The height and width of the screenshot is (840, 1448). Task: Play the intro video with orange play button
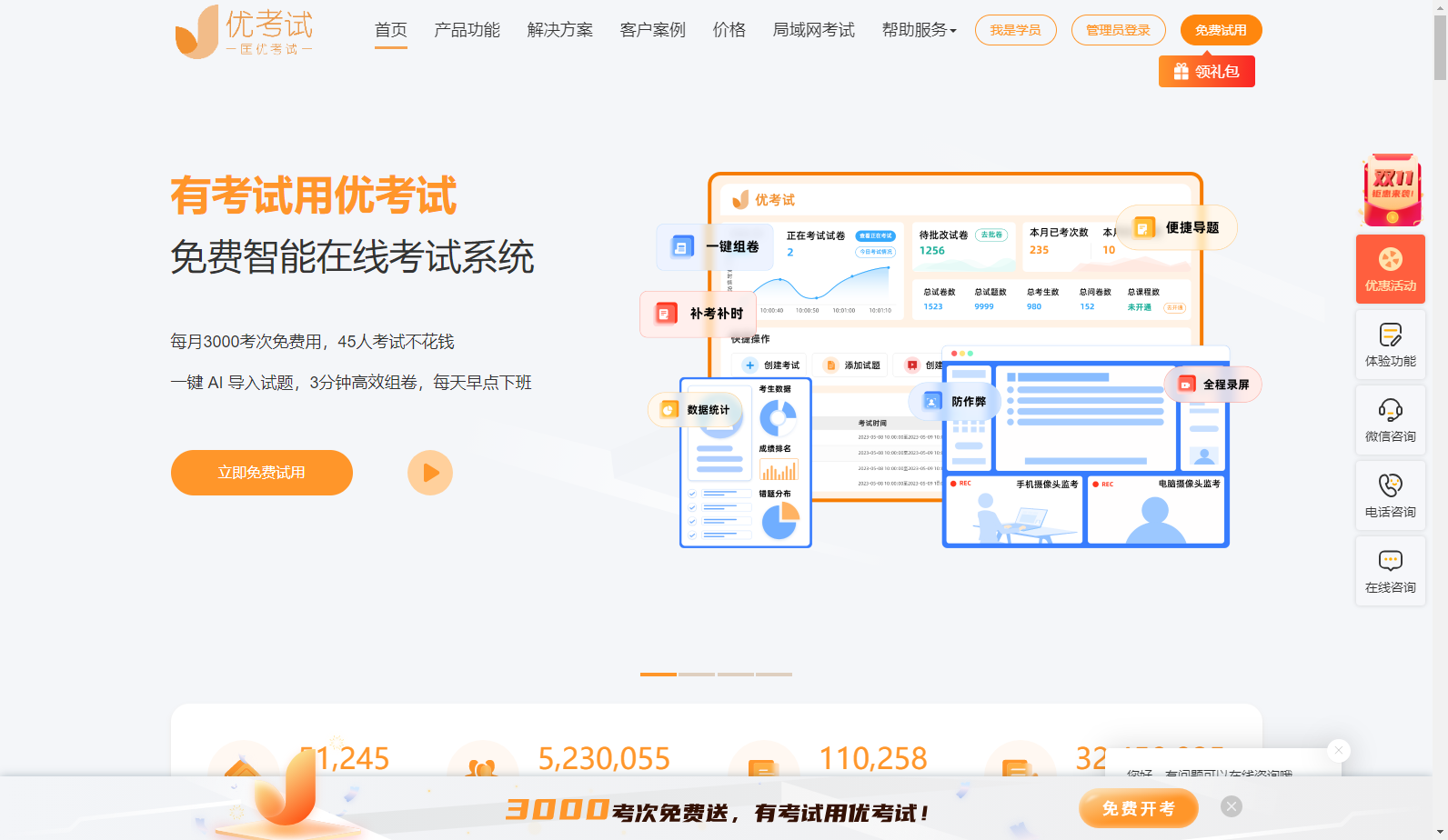point(430,473)
